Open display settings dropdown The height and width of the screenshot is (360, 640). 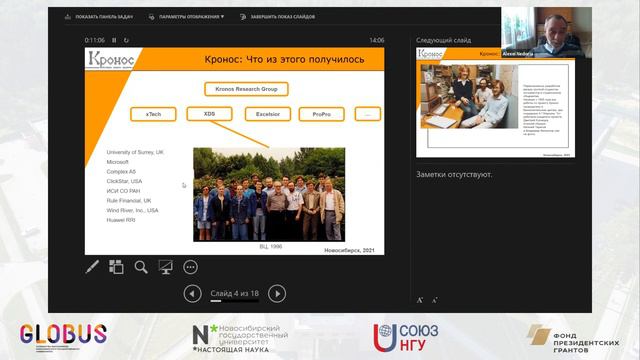click(187, 17)
